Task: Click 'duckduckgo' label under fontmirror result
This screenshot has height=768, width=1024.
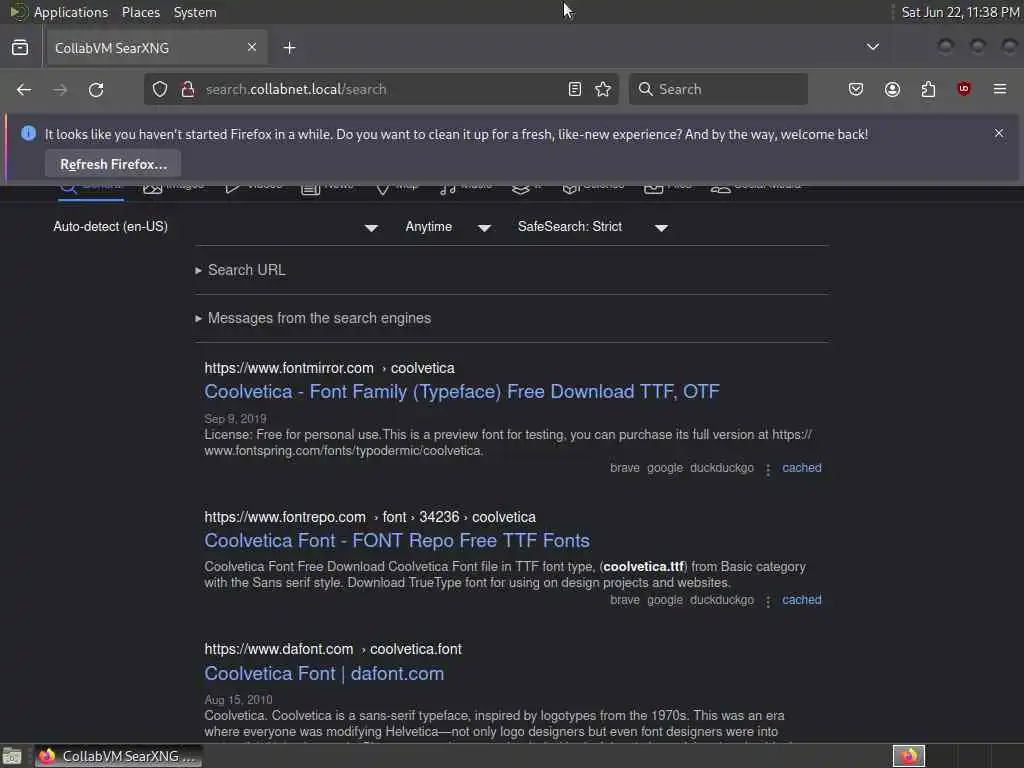Action: click(722, 468)
